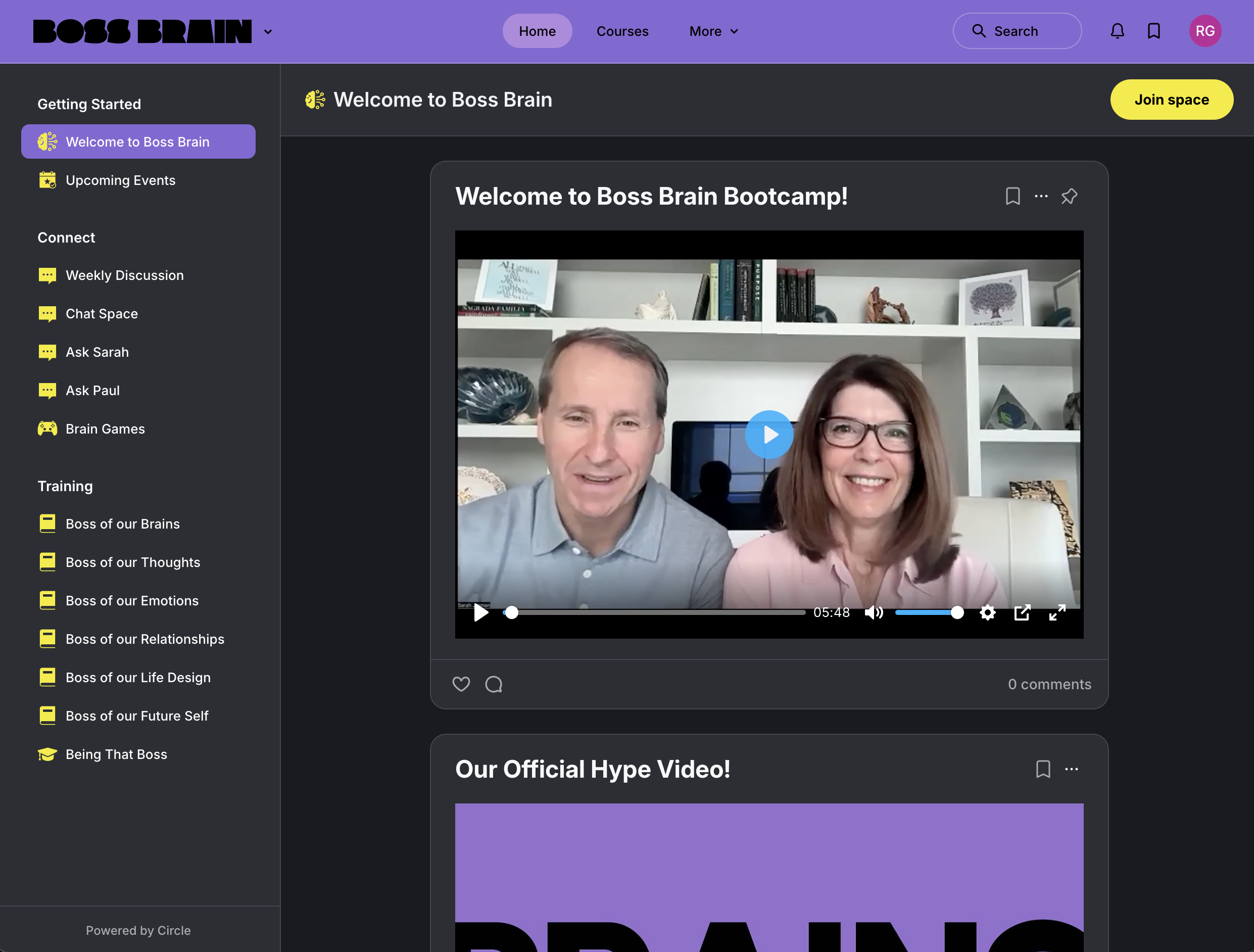Pin the Welcome Bootcamp post
The image size is (1254, 952).
(x=1069, y=196)
